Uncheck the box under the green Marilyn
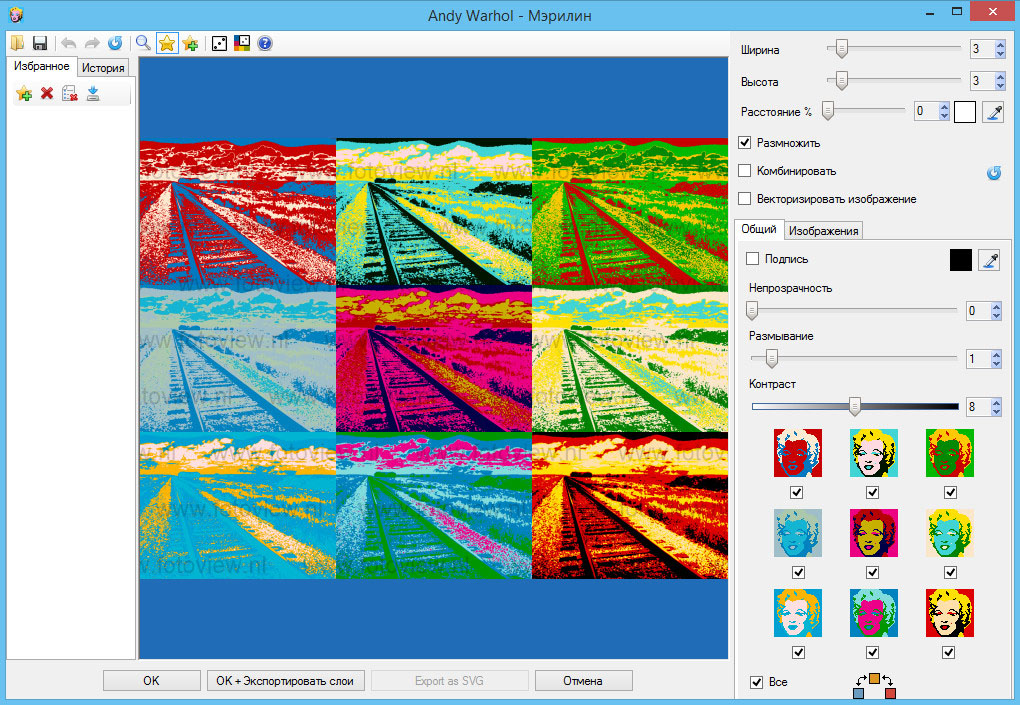This screenshot has height=705, width=1020. pyautogui.click(x=950, y=492)
